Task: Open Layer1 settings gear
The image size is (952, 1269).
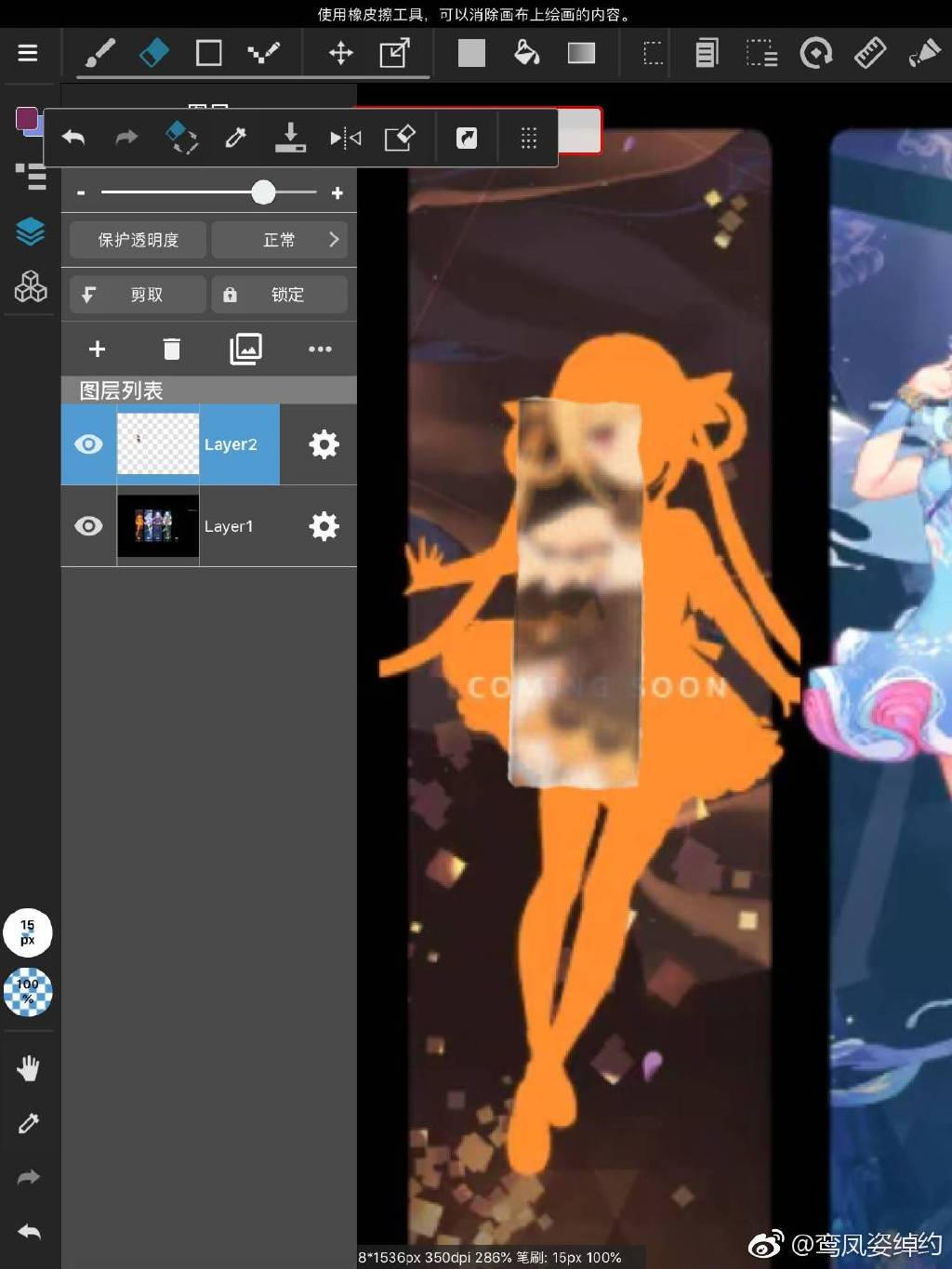Action: (x=324, y=526)
